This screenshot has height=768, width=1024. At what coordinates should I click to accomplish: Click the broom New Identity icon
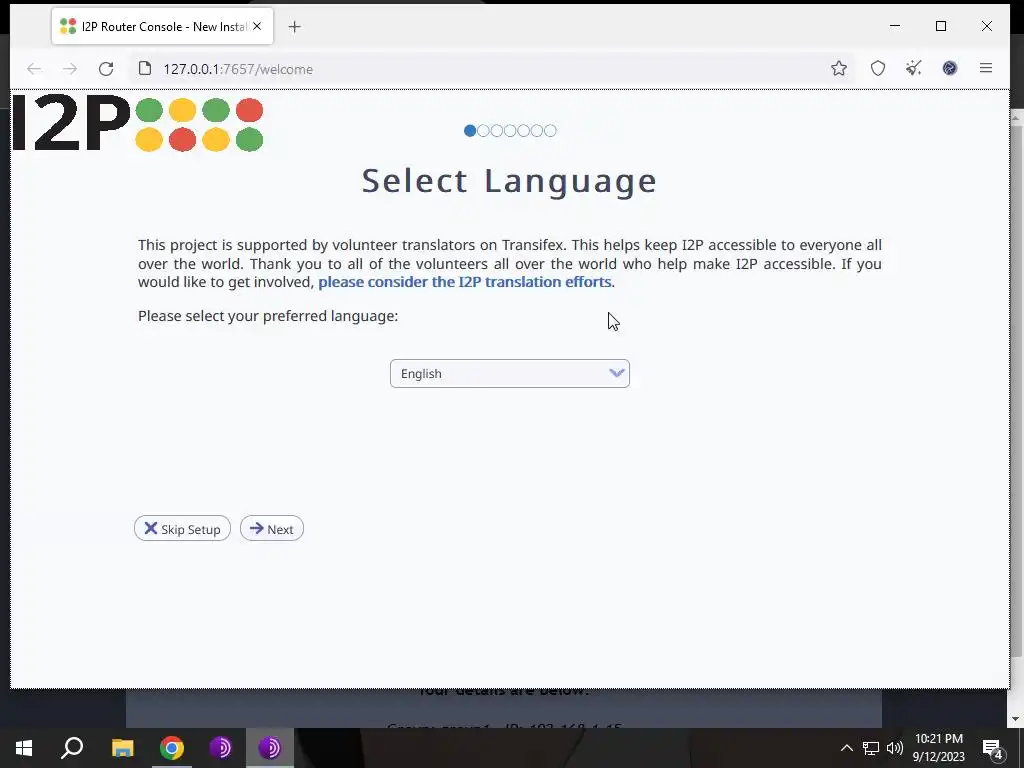coord(914,68)
